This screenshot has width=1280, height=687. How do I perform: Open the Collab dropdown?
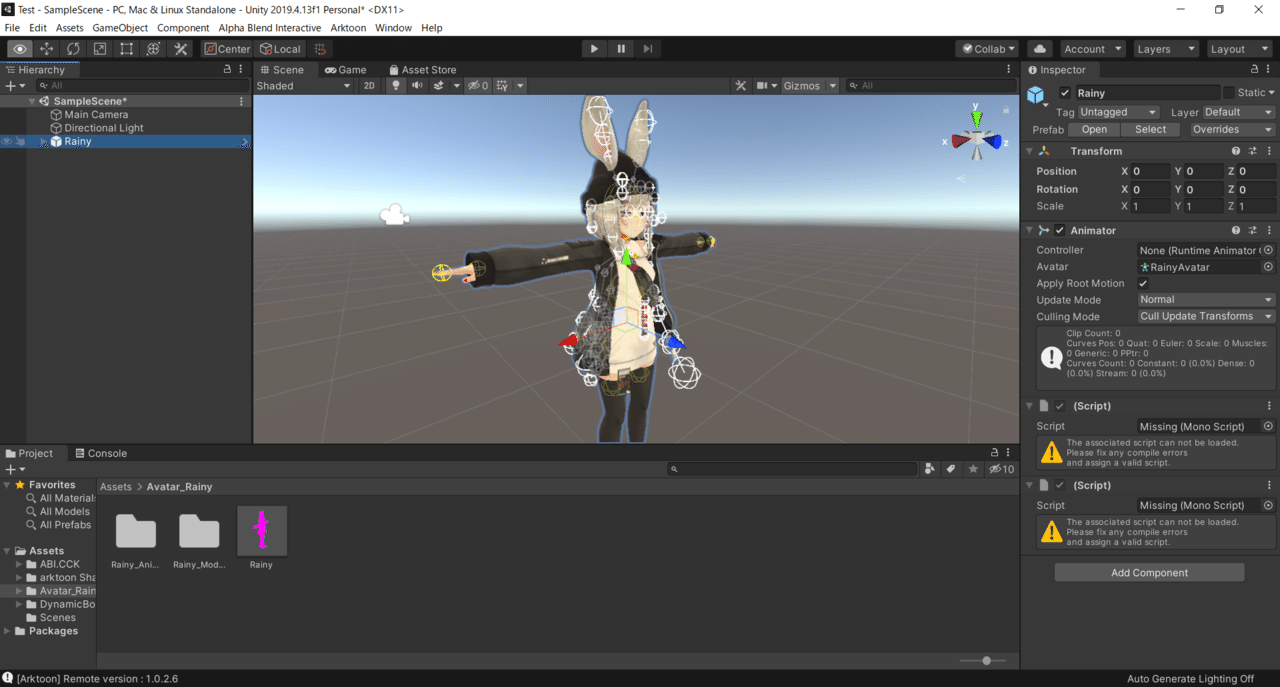pyautogui.click(x=987, y=49)
